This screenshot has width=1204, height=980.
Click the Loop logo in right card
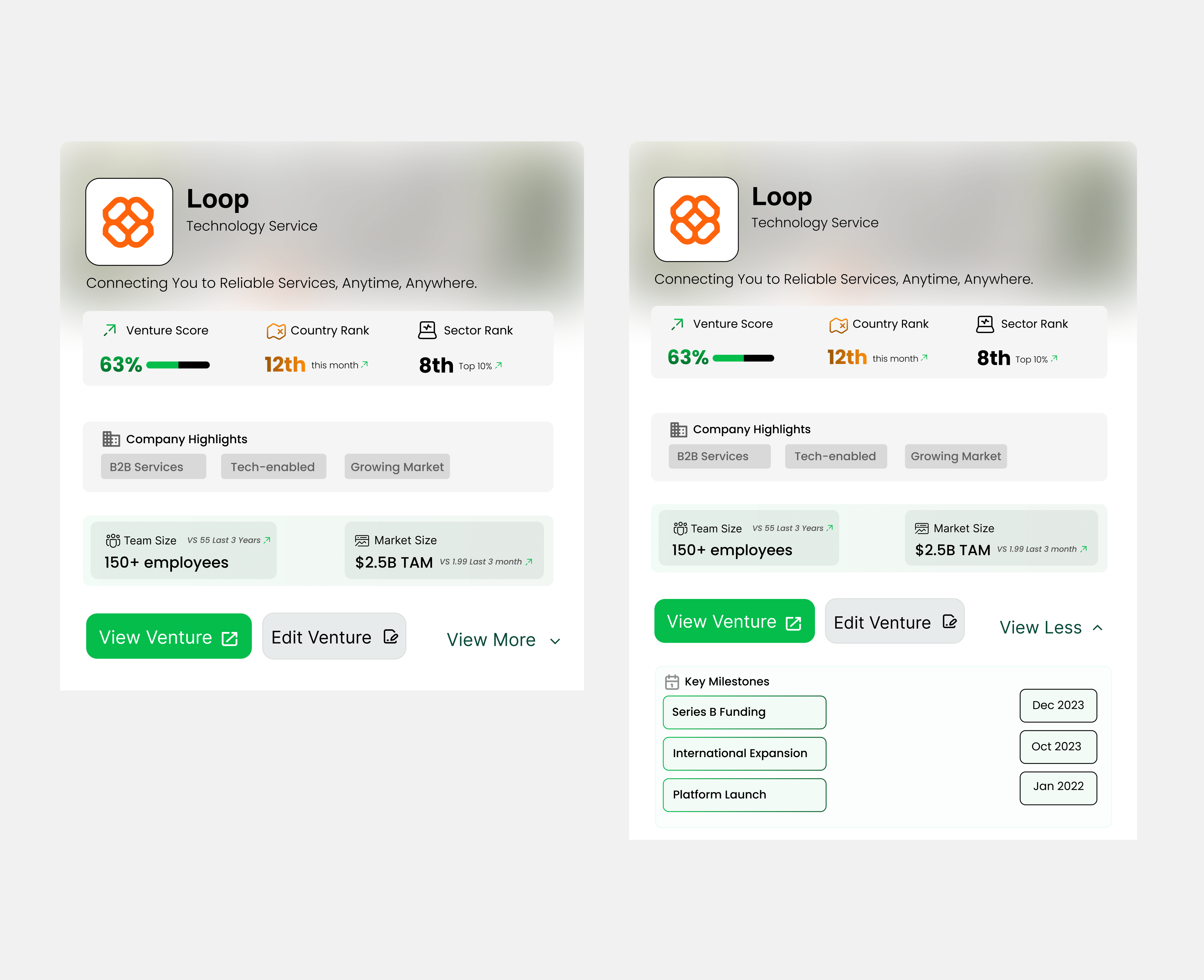coord(696,219)
